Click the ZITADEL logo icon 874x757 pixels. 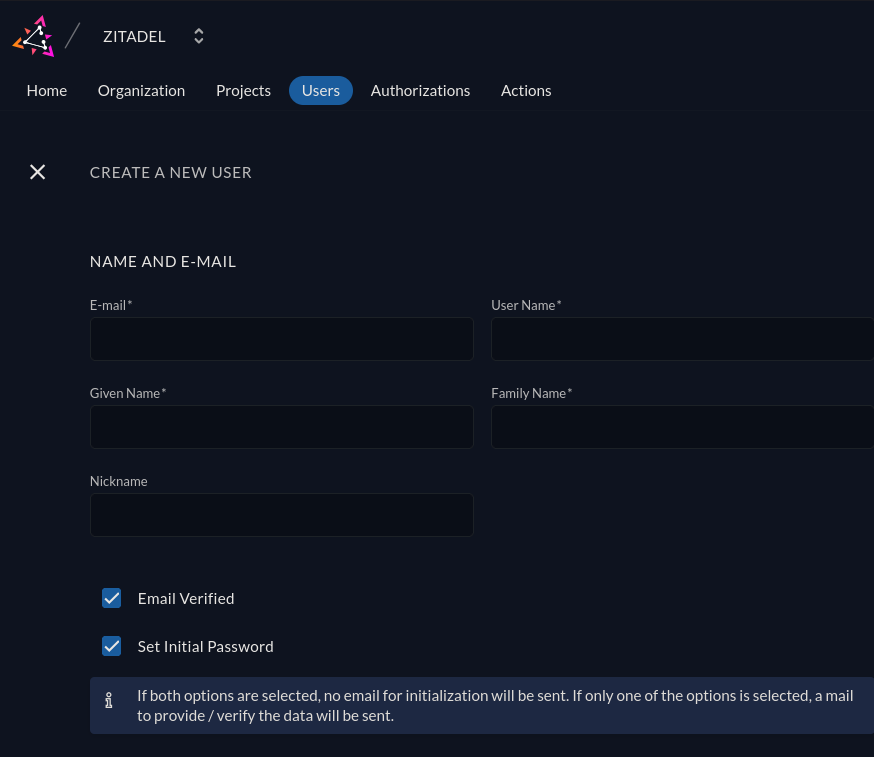click(x=33, y=36)
